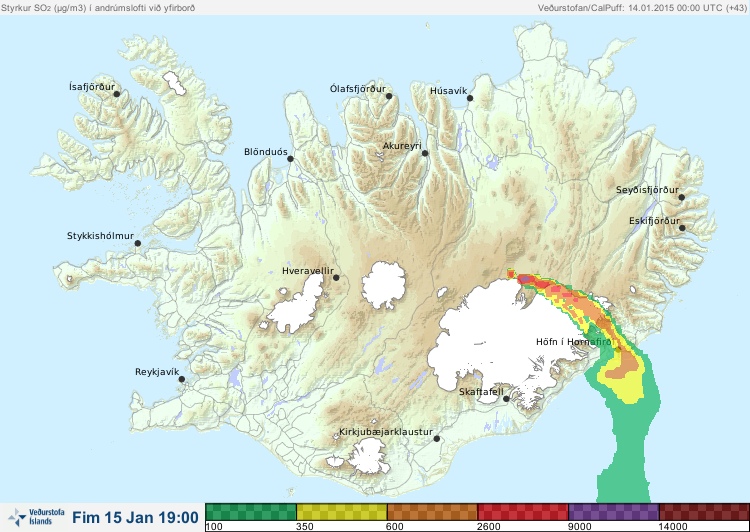750x532 pixels.
Task: Click the purple SO₂ peak cell near source
Action: click(525, 278)
